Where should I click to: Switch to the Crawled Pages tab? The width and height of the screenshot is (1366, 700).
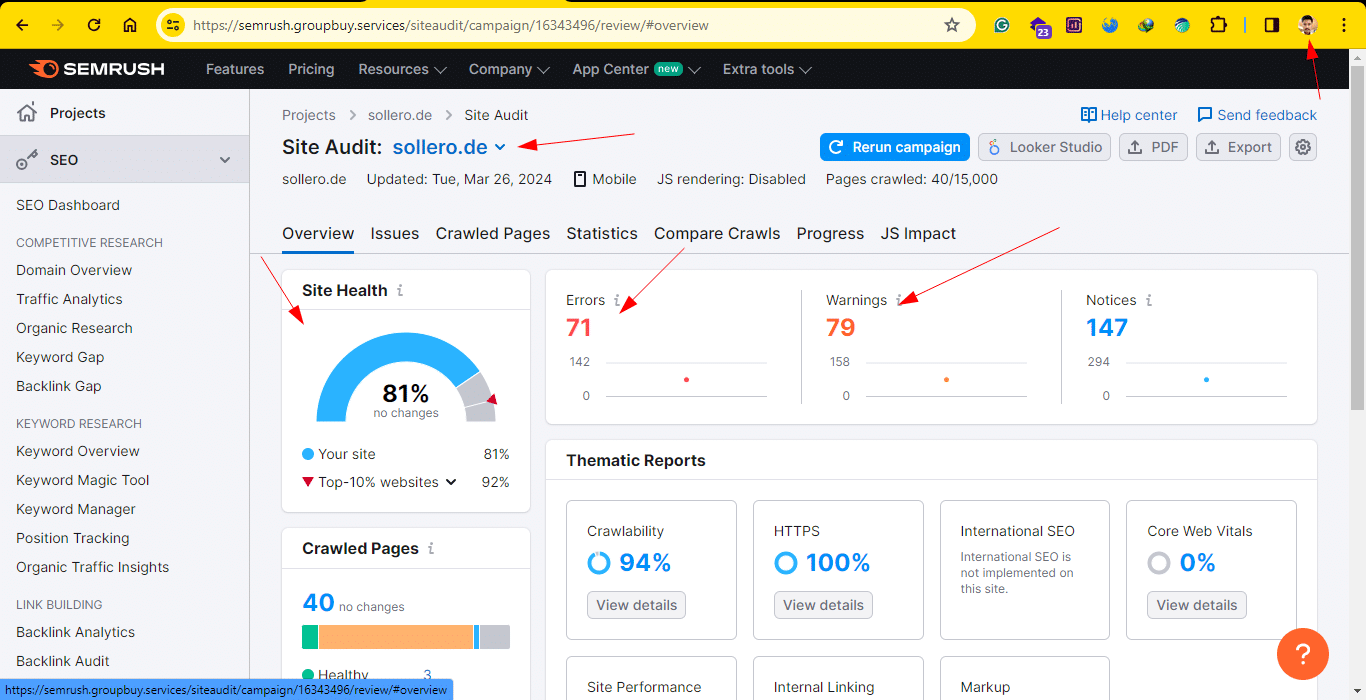[x=493, y=233]
